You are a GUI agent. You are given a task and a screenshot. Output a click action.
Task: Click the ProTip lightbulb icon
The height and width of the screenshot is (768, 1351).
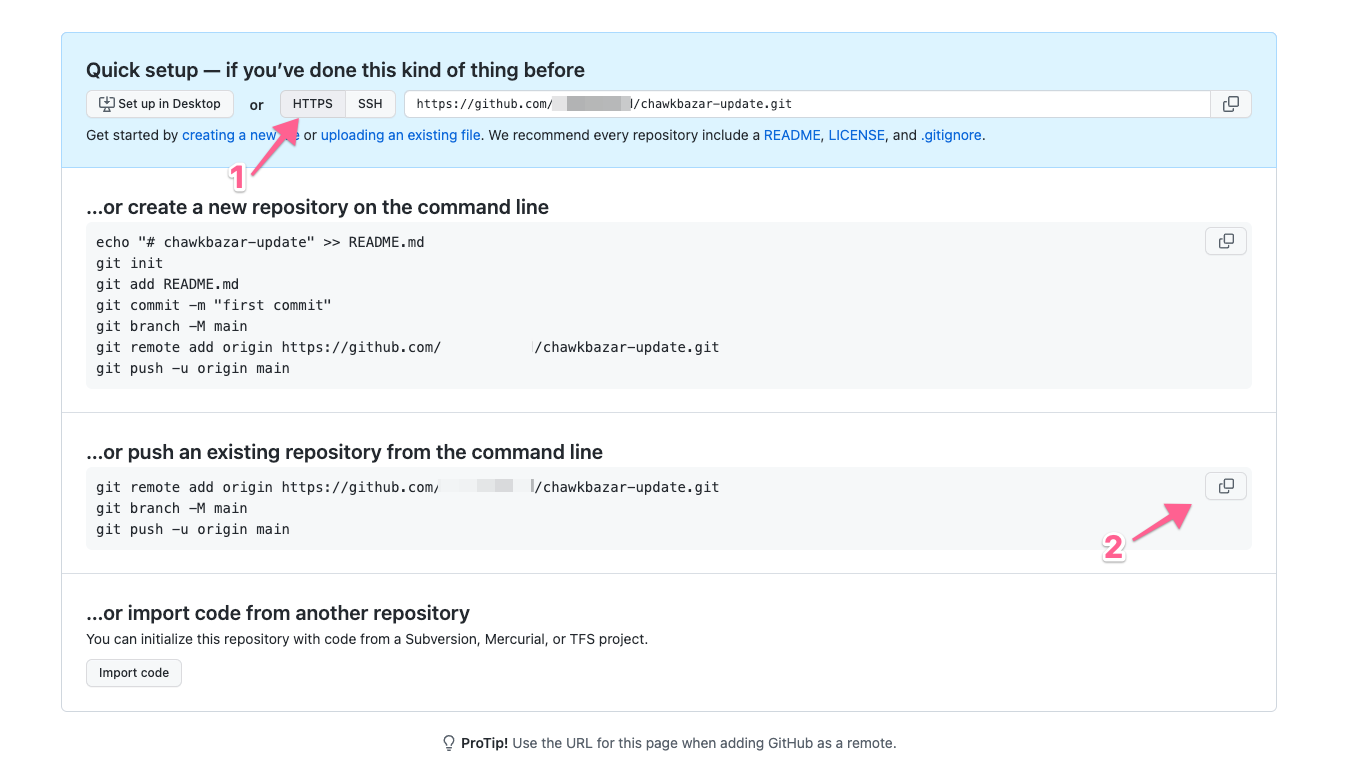(x=447, y=743)
